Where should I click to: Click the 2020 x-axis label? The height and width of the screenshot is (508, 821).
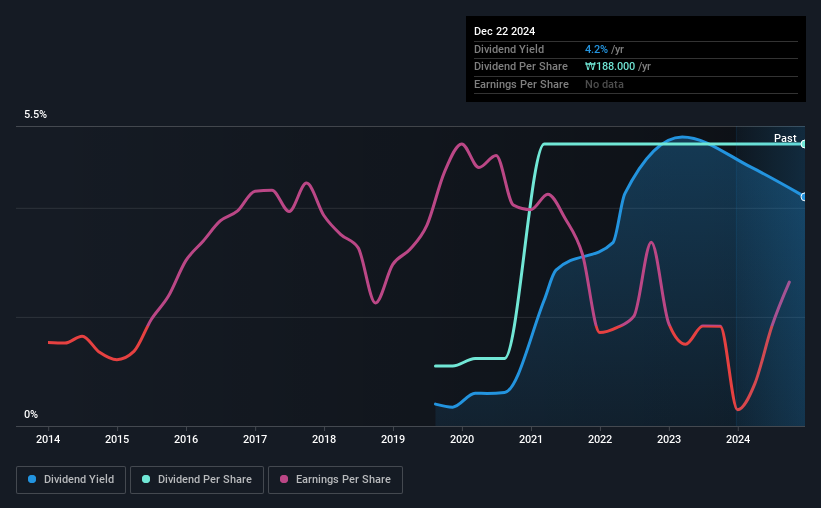pos(462,439)
